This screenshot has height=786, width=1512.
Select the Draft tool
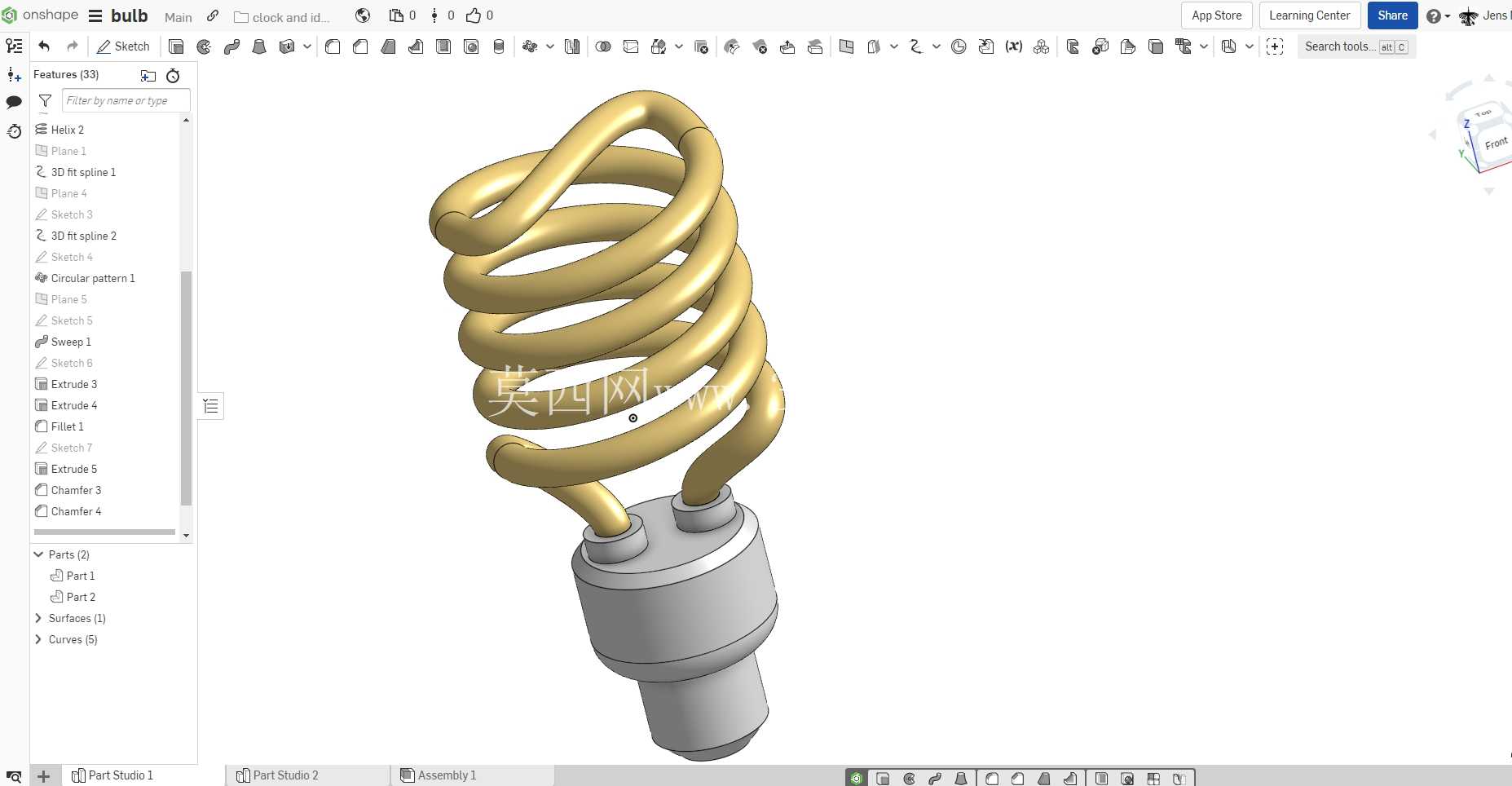point(388,46)
